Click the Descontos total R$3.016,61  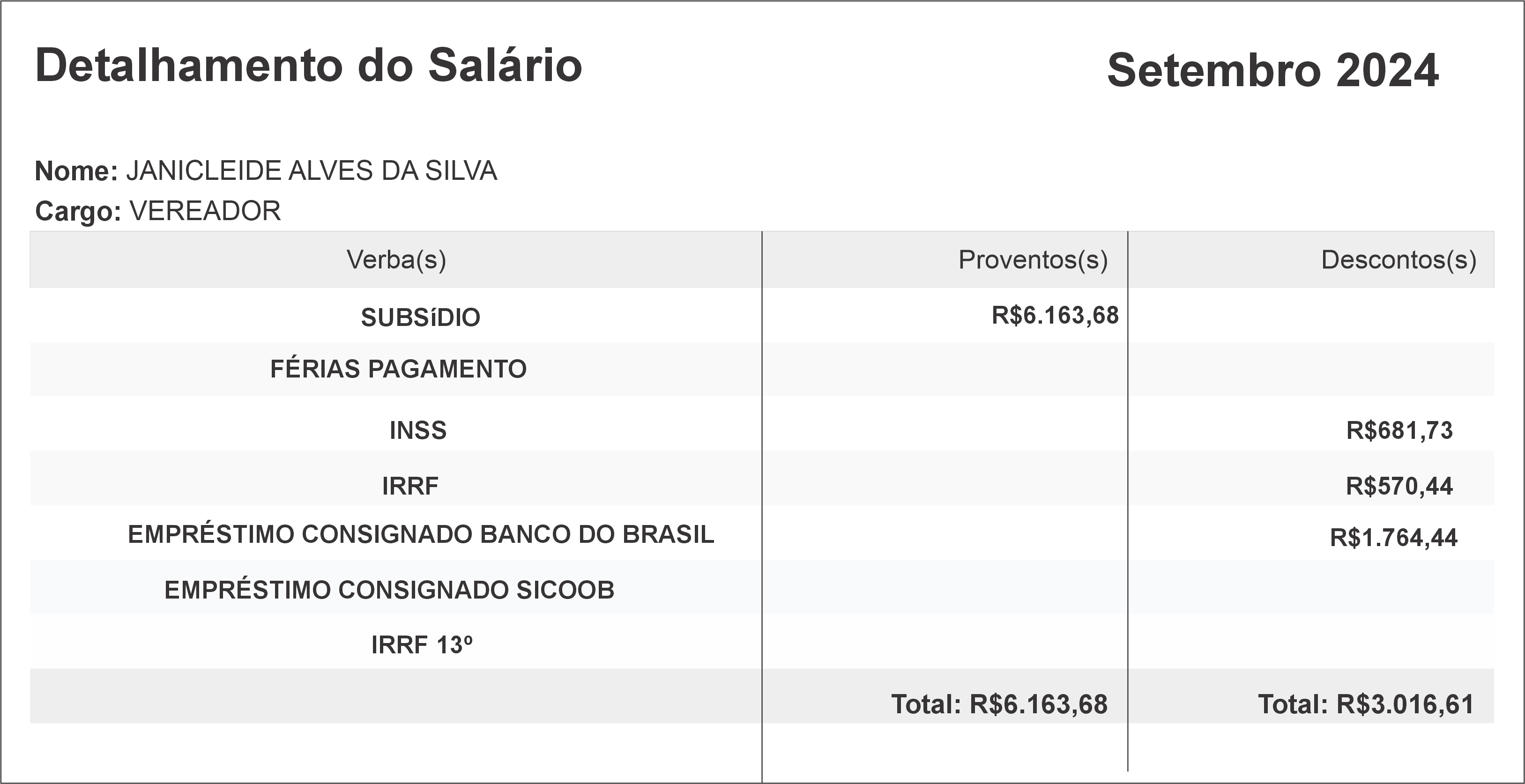click(x=1365, y=705)
